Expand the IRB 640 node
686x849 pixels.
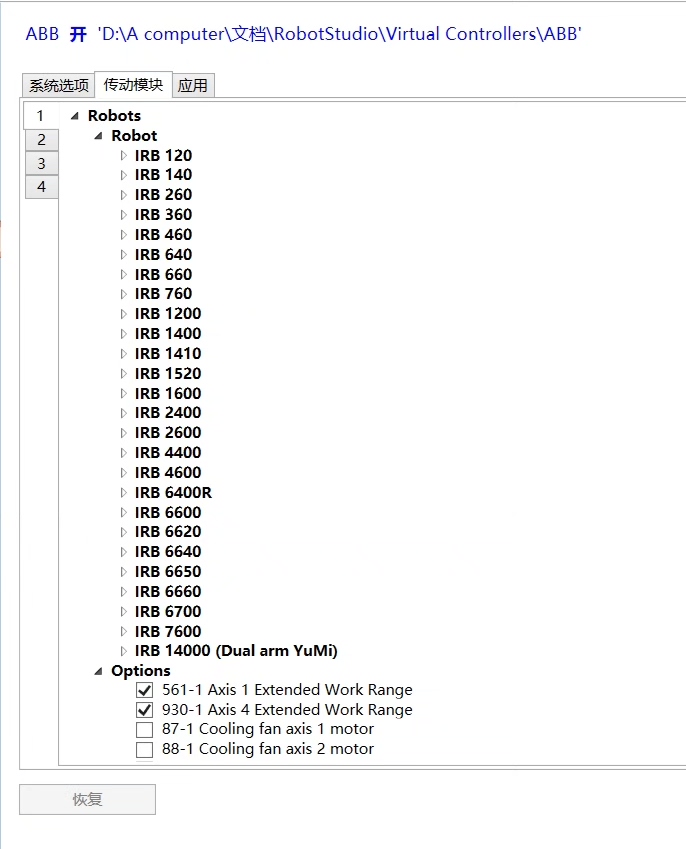123,254
